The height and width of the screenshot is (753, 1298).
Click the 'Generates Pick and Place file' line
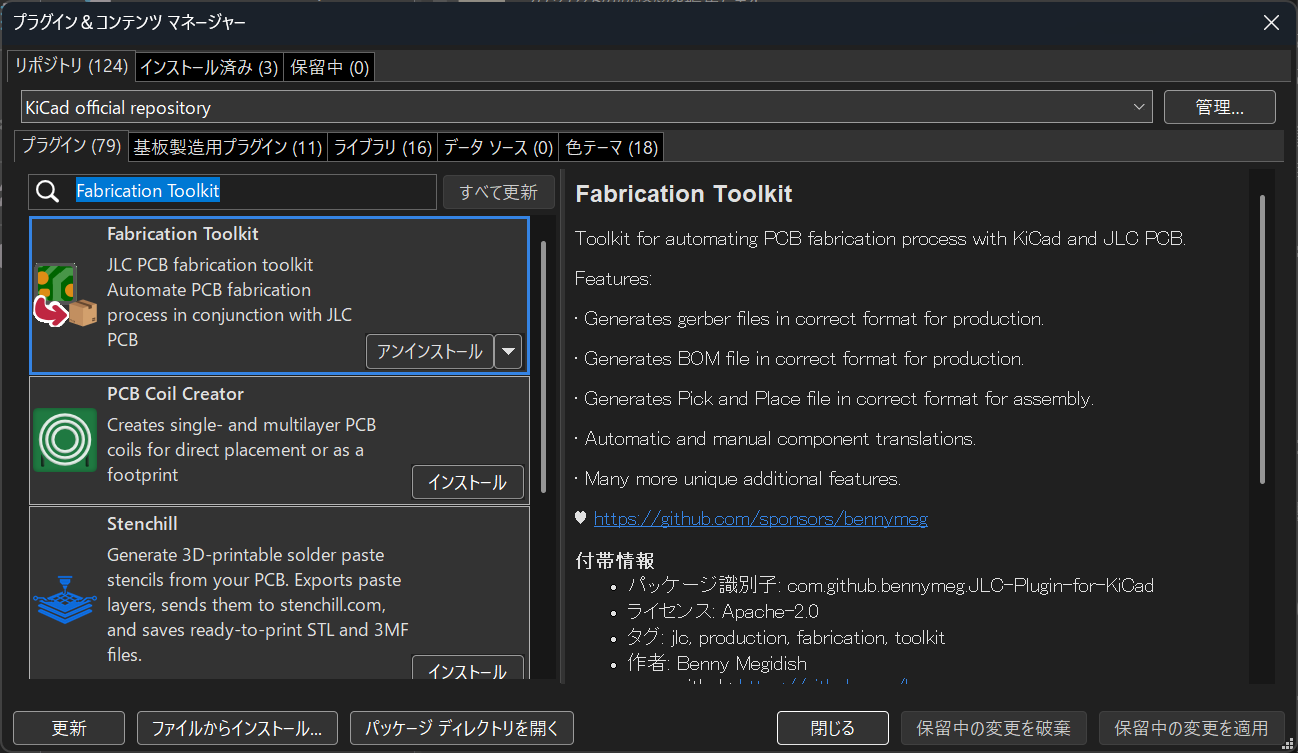click(835, 399)
